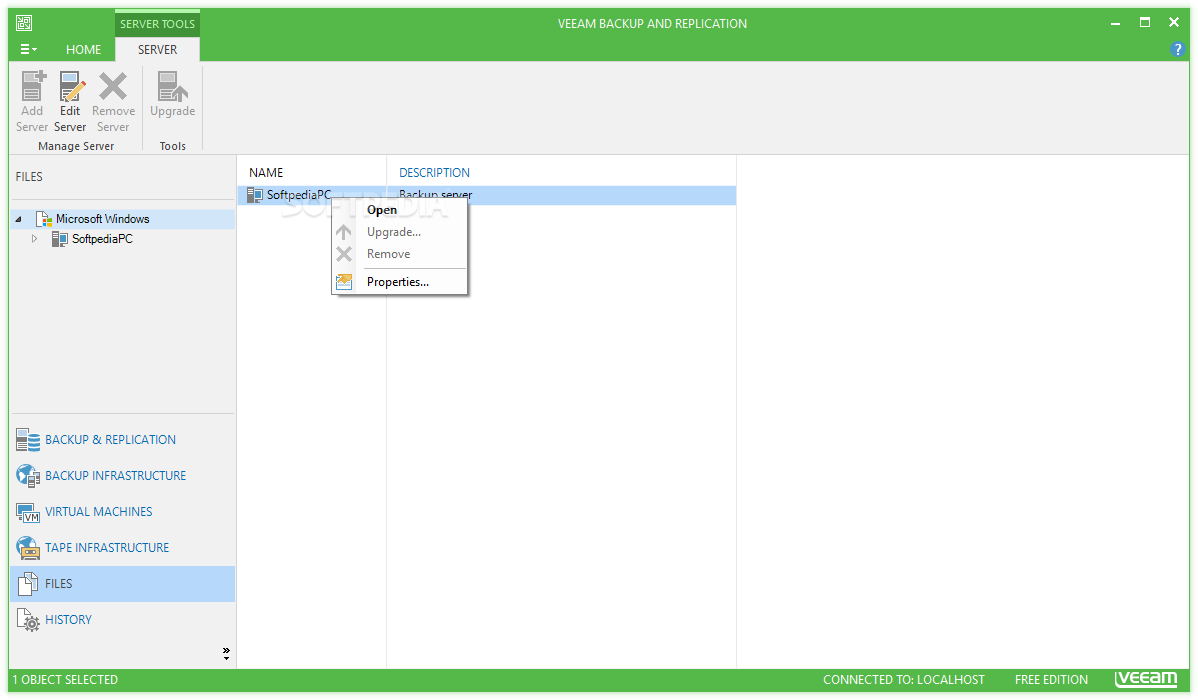Screen dimensions: 1198x700
Task: Go to VIRTUAL MACHINES label
Action: pos(99,512)
